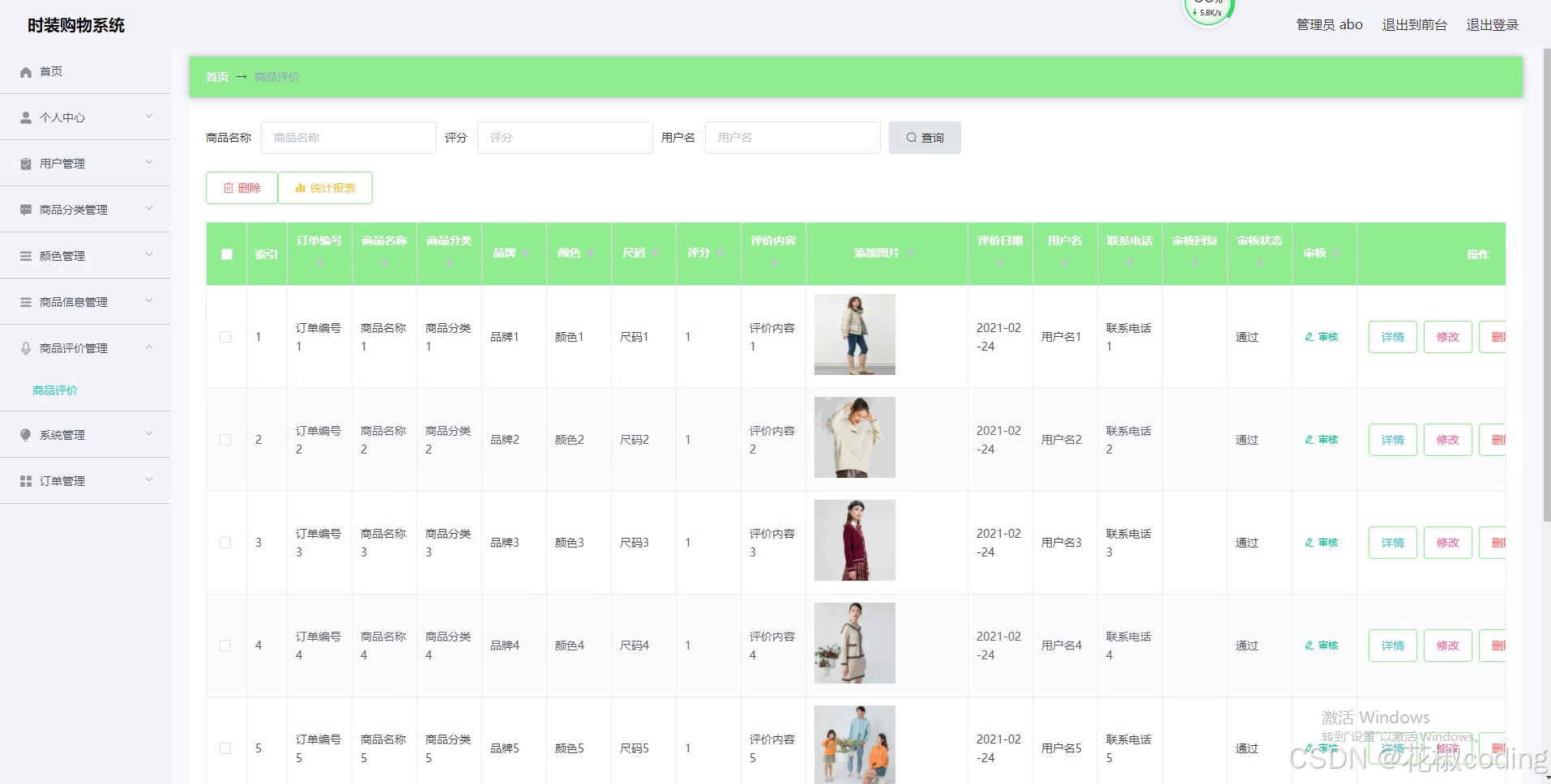Screen dimensions: 1551x784
Task: Click the 查询 search button
Action: pos(925,138)
